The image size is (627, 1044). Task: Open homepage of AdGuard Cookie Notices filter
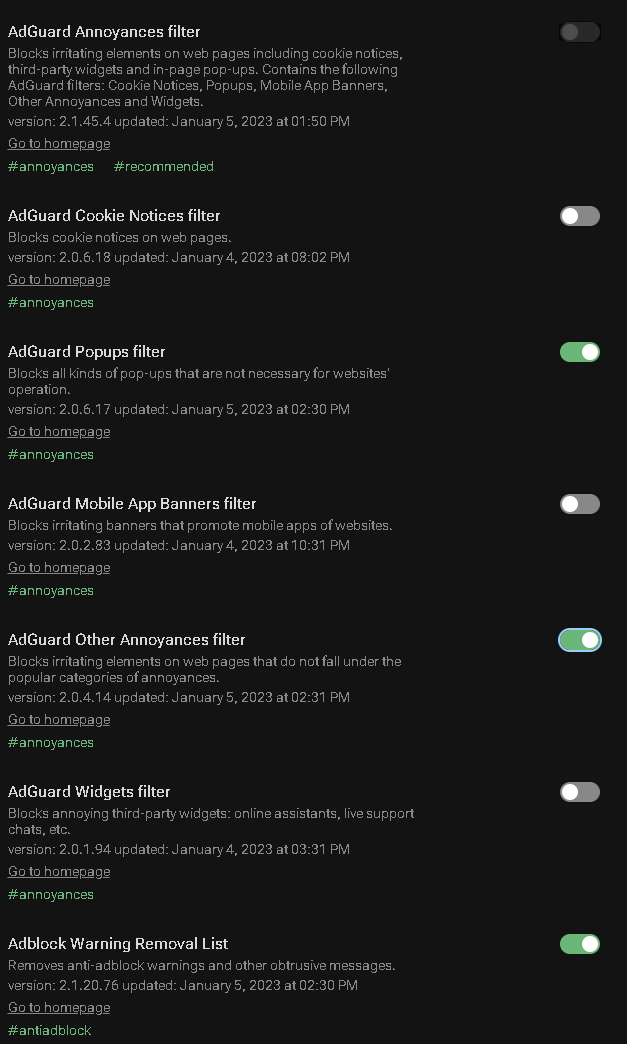pyautogui.click(x=58, y=279)
